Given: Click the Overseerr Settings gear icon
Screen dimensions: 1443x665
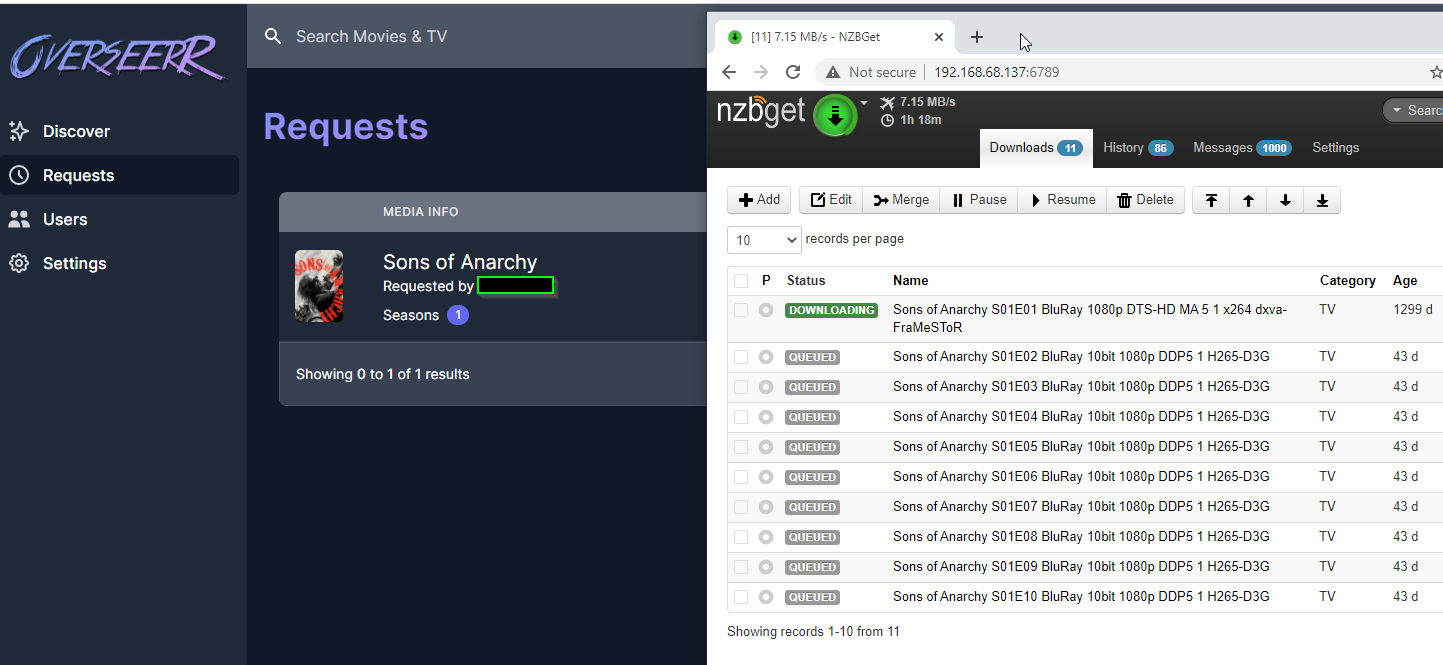Looking at the screenshot, I should [18, 263].
